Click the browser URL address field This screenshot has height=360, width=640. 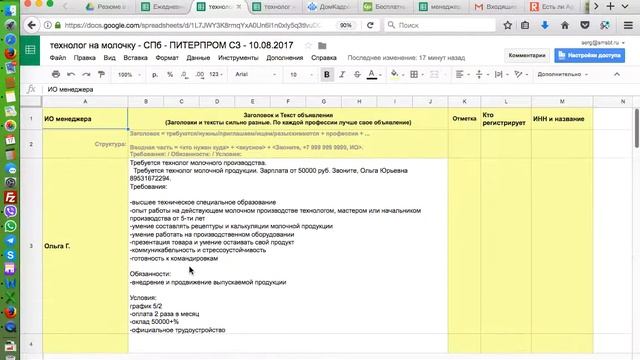coord(192,25)
